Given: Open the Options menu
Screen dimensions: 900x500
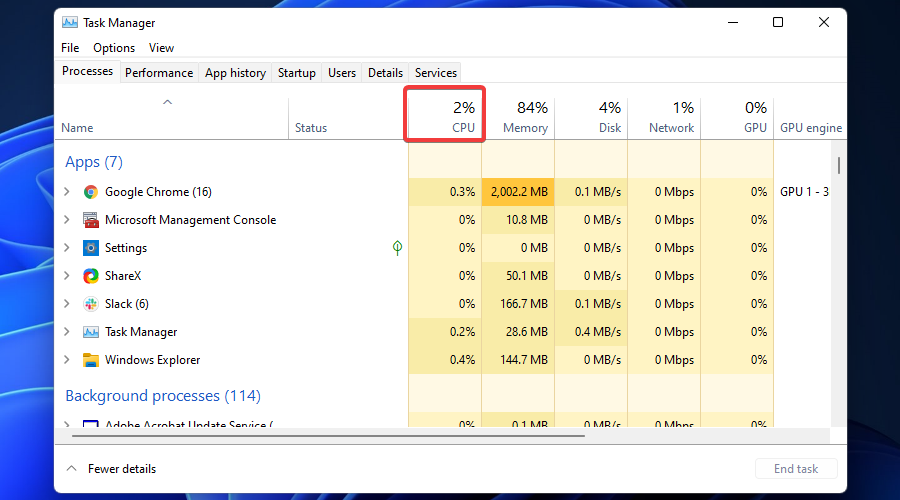Looking at the screenshot, I should [114, 48].
